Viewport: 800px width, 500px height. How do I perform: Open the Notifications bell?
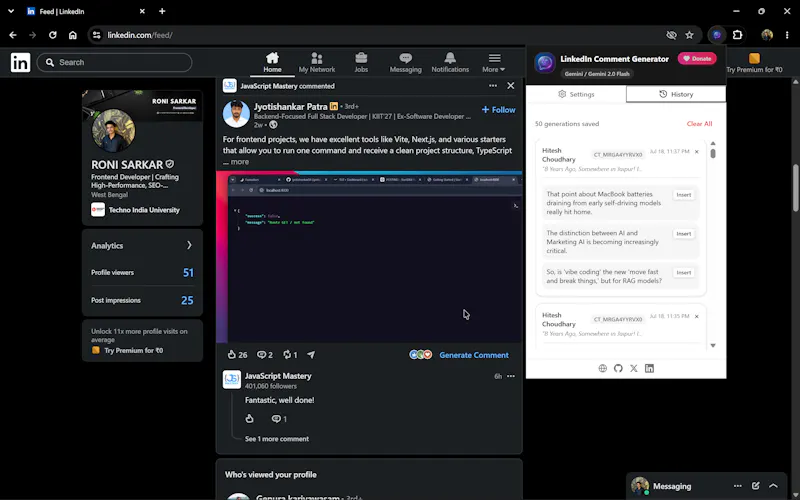click(450, 62)
